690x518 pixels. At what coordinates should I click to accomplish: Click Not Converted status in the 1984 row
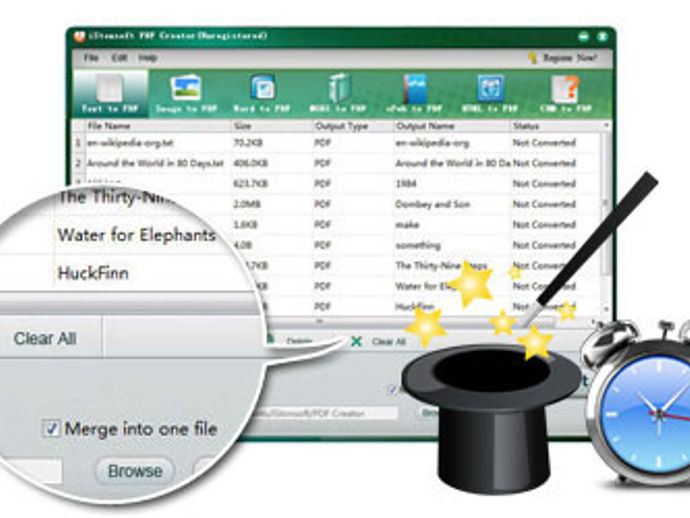click(x=544, y=184)
